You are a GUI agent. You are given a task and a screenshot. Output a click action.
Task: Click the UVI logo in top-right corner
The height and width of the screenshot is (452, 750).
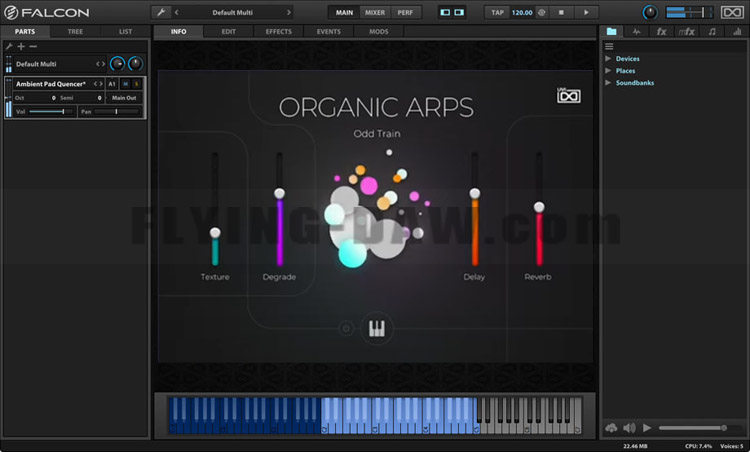point(732,12)
